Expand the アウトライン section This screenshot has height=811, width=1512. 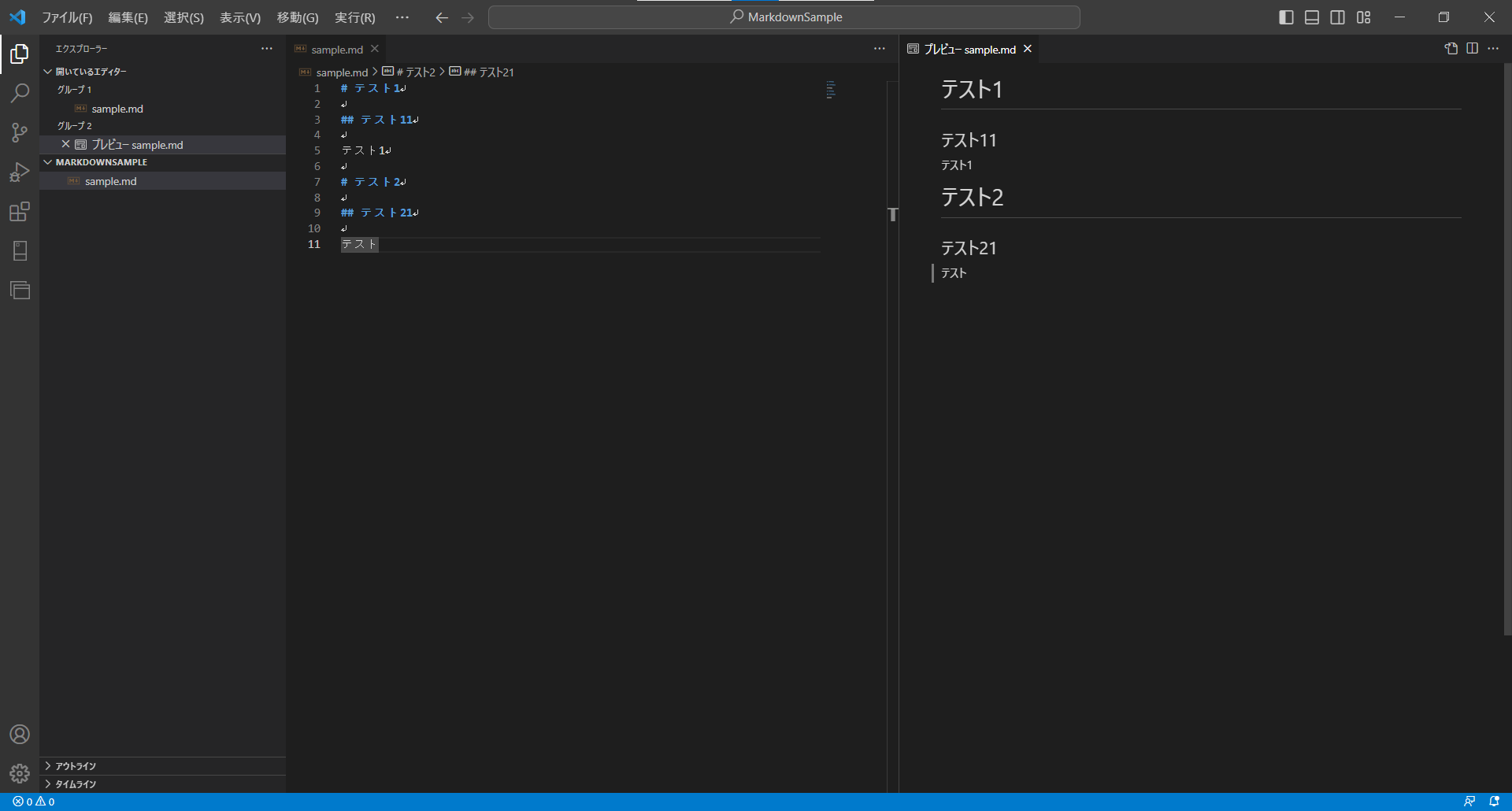pos(162,766)
